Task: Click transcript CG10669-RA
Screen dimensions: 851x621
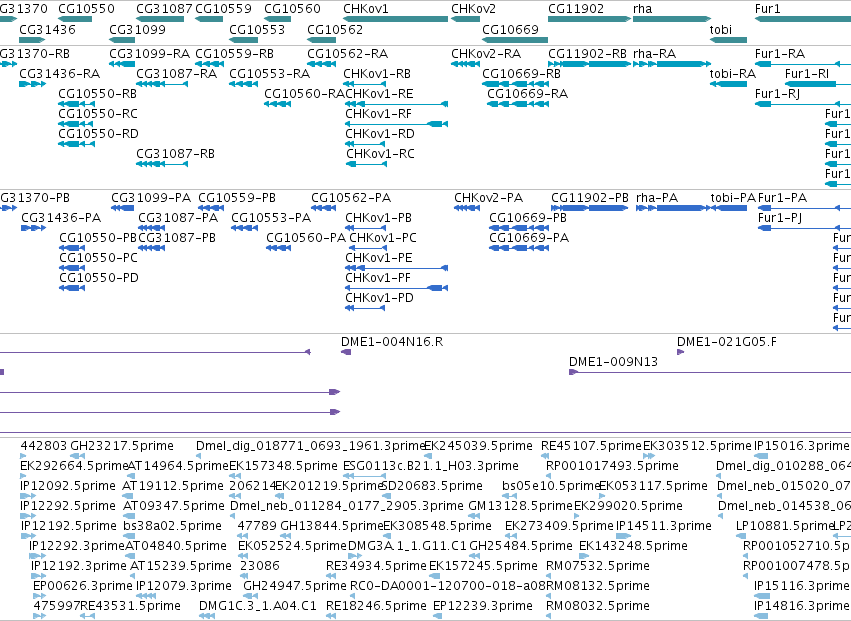Action: (518, 104)
